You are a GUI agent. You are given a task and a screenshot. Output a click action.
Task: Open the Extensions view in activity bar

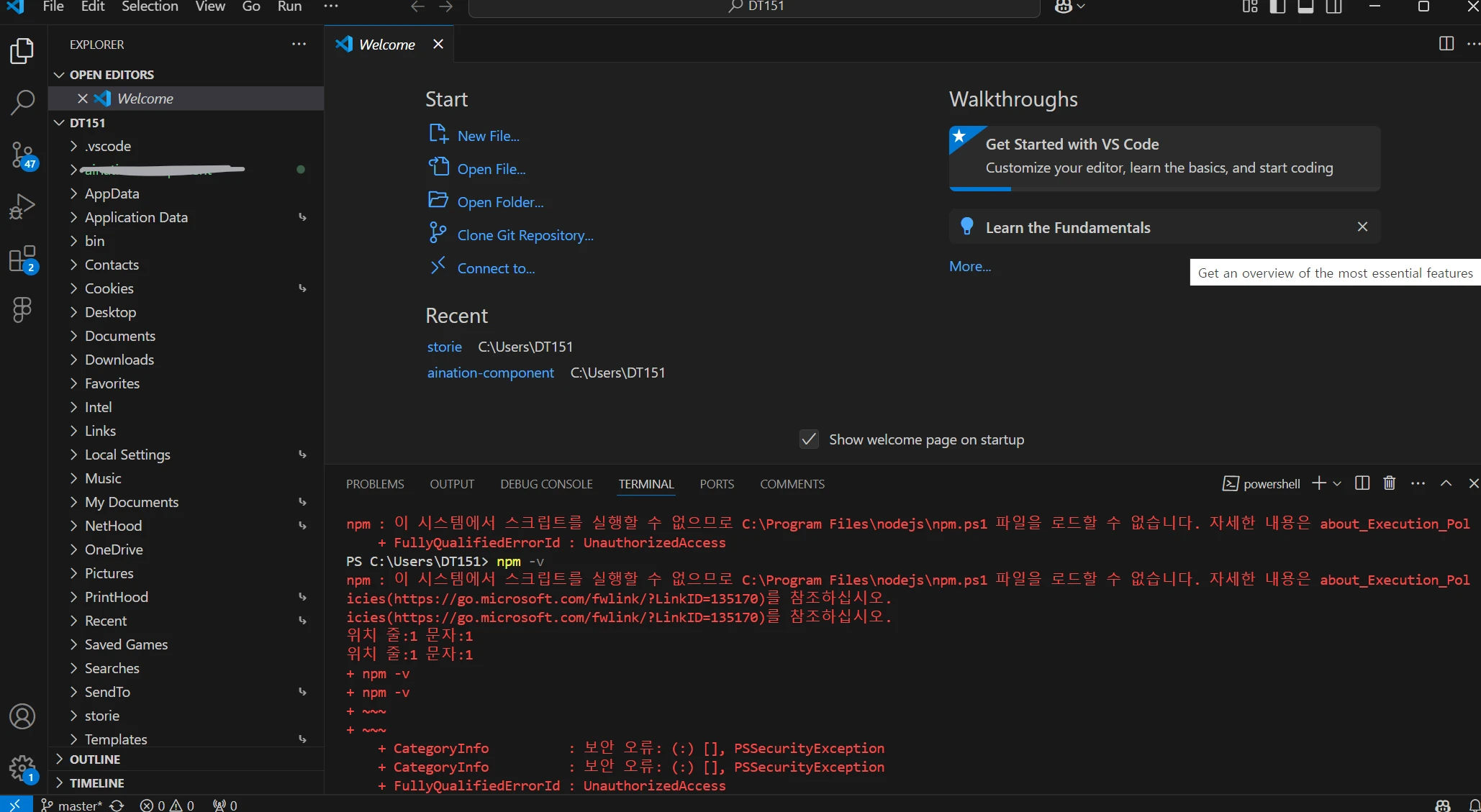click(x=22, y=259)
